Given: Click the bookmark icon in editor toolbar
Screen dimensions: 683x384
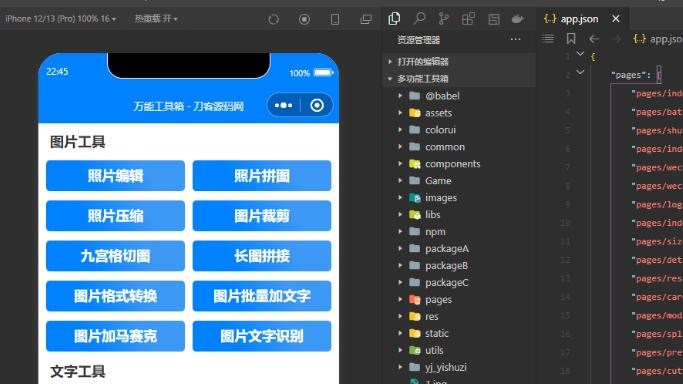Looking at the screenshot, I should (571, 39).
